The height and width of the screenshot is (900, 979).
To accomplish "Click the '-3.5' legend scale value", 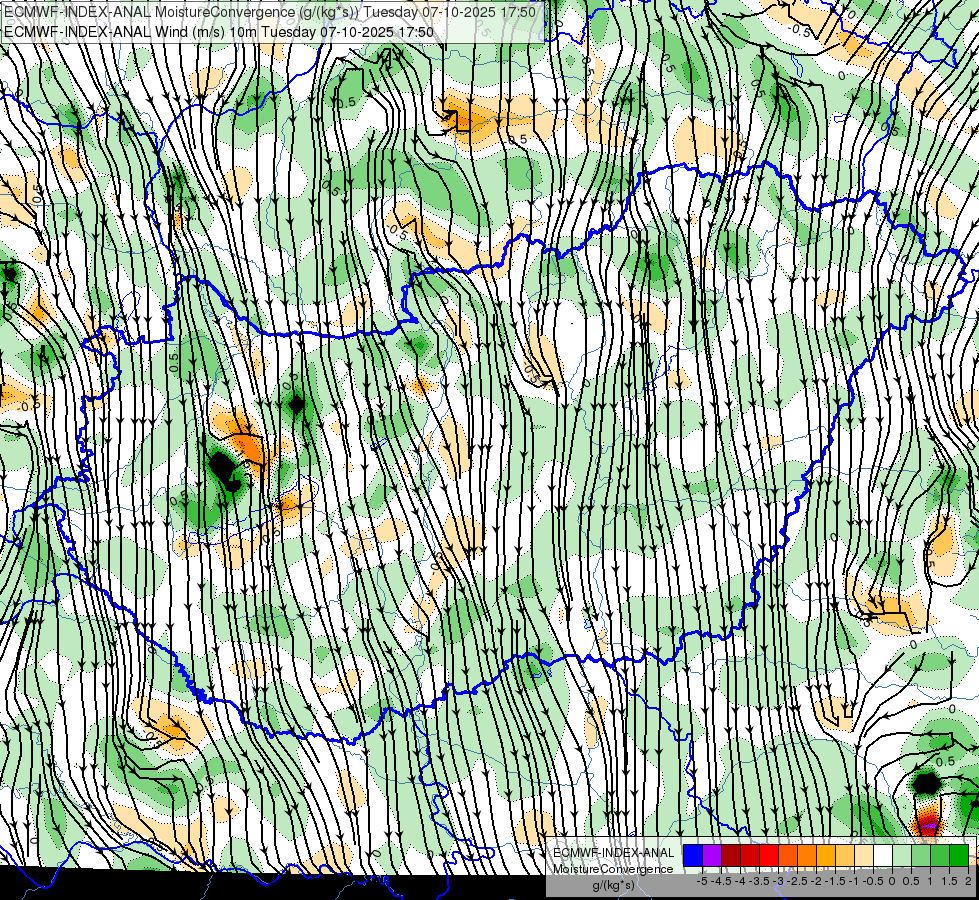I will 759,881.
